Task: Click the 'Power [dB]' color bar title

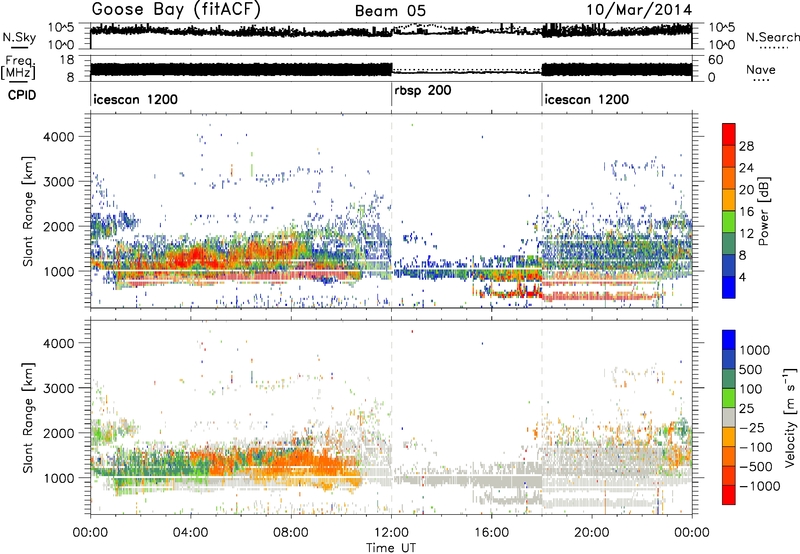Action: [x=763, y=211]
